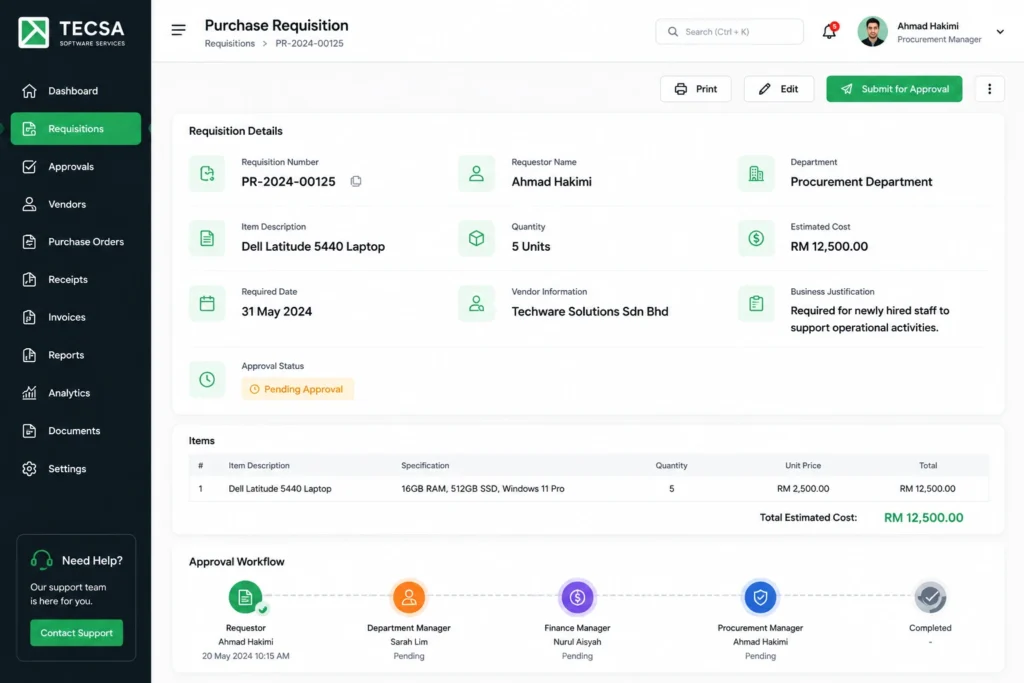The height and width of the screenshot is (683, 1024).
Task: Click the Estimated Cost dollar icon
Action: [x=756, y=238]
